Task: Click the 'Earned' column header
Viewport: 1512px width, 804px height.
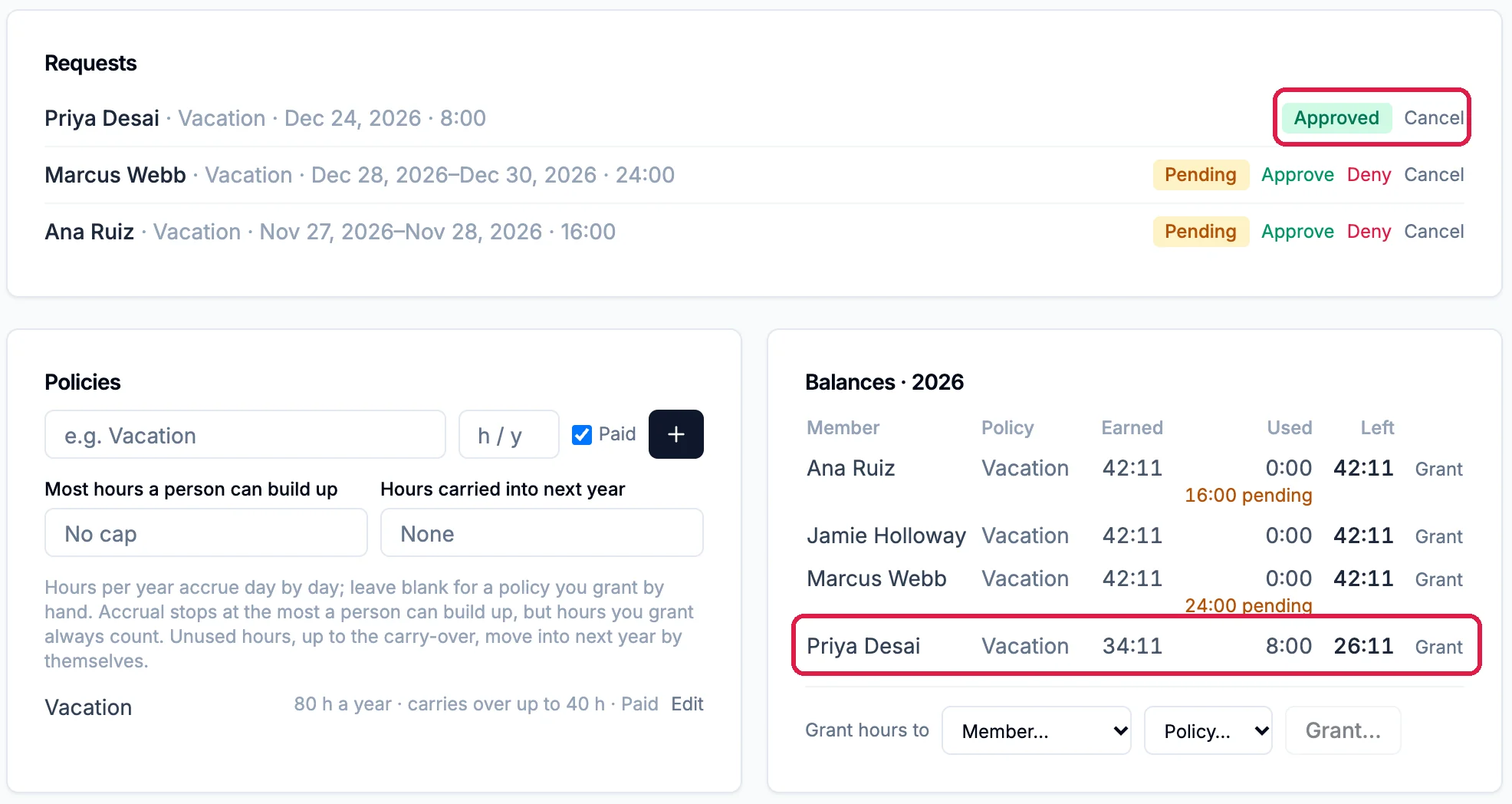Action: pos(1132,427)
